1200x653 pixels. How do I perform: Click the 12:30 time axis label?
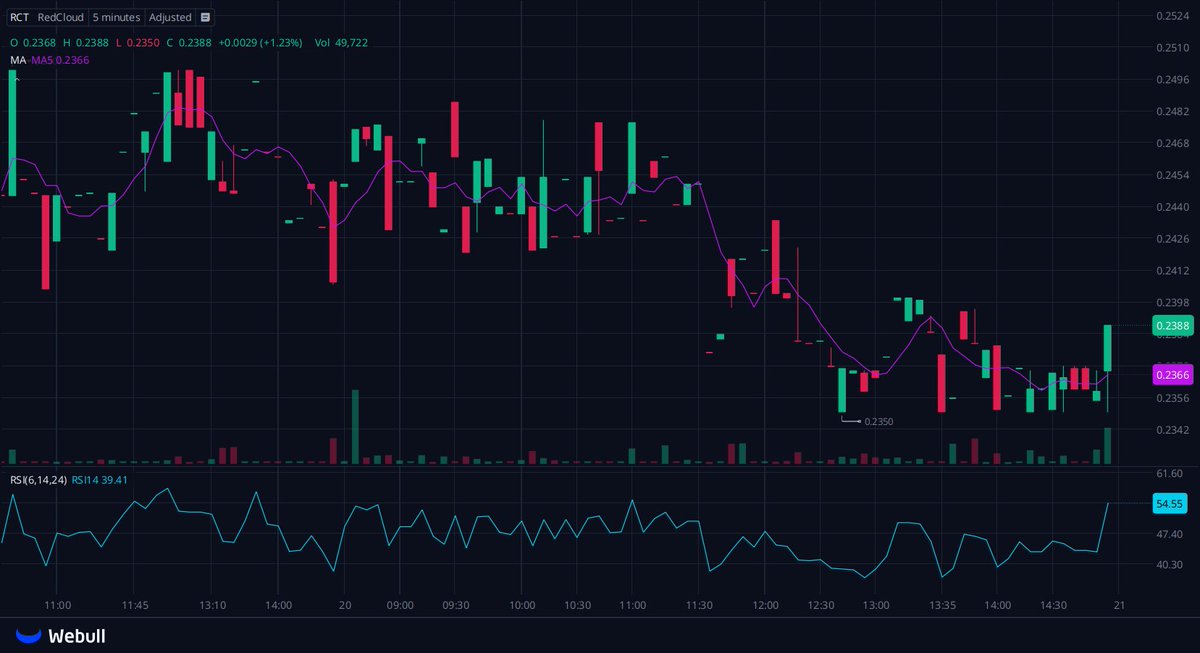821,606
